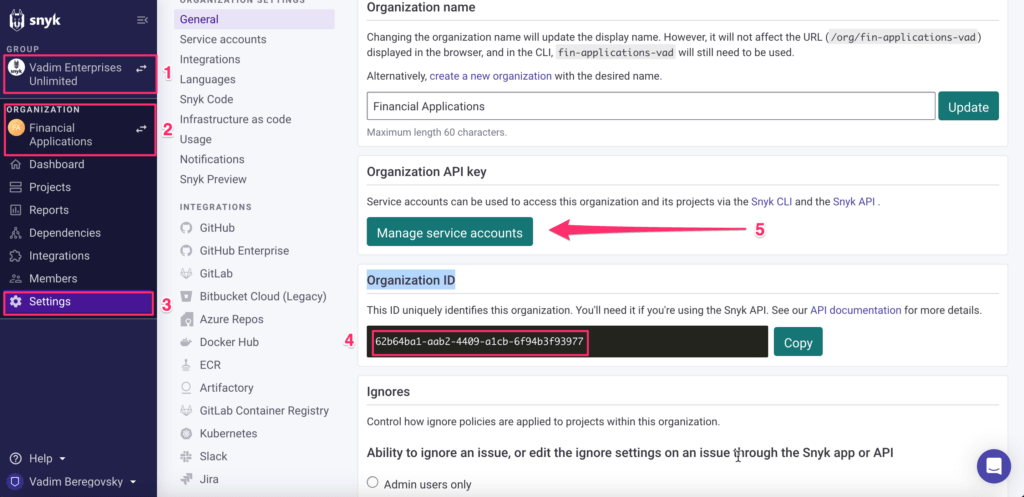Click the Snyk logo in sidebar
Viewport: 1024px width, 497px height.
(x=34, y=21)
